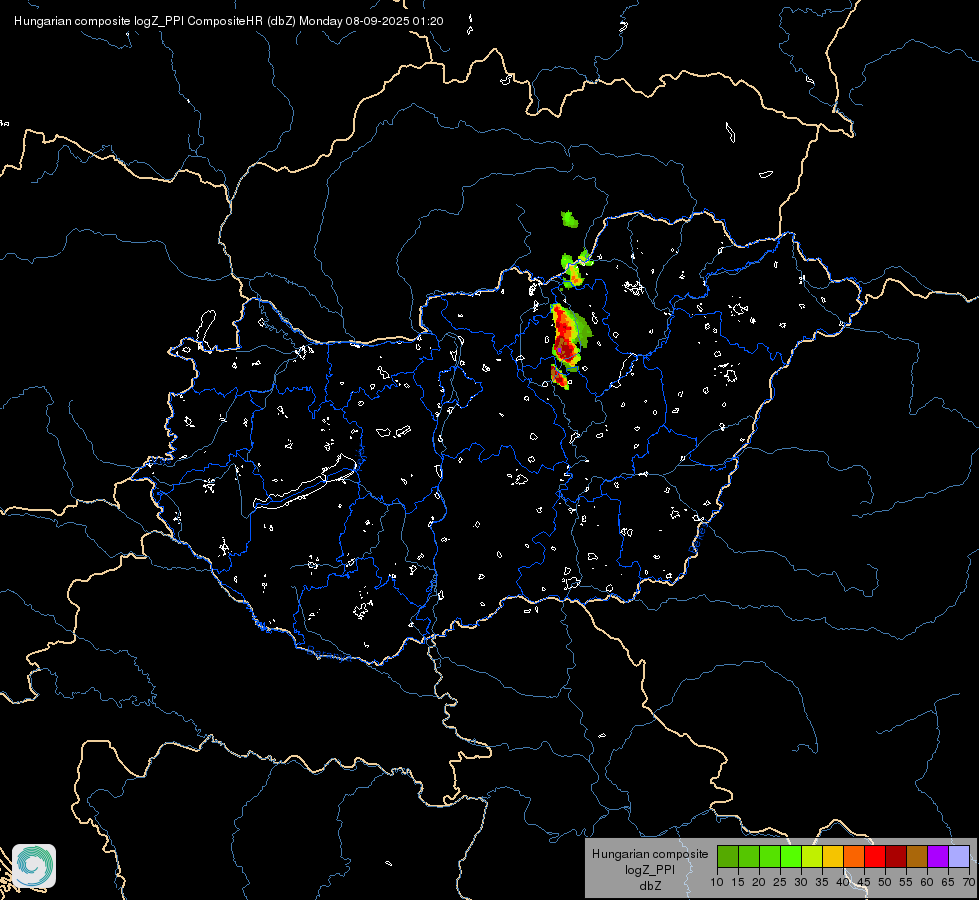Pick the 55–60 dBZ brown legend swatch

(917, 857)
